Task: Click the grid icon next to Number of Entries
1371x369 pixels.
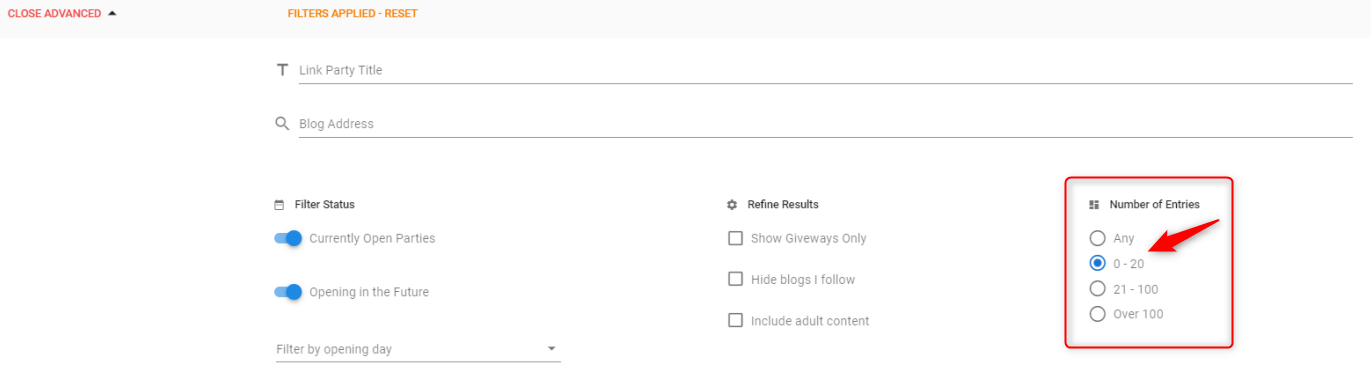Action: point(1094,205)
